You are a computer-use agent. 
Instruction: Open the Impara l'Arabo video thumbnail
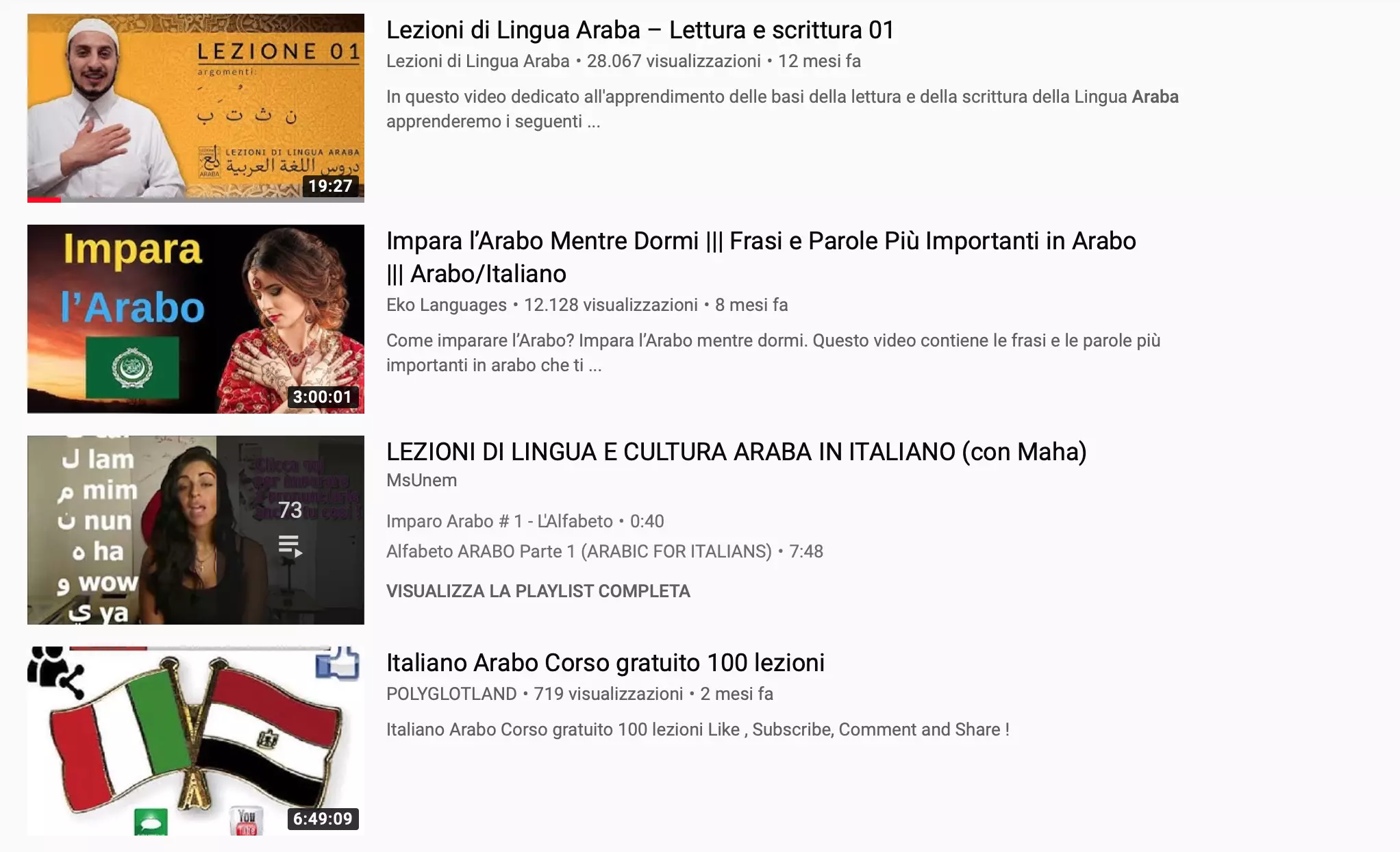tap(196, 319)
